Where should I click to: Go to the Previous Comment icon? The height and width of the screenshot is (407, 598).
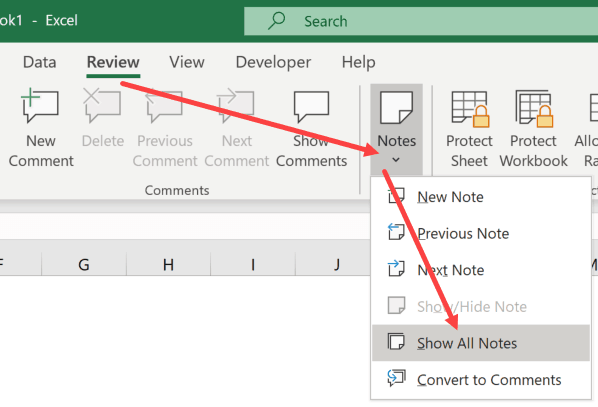tap(164, 105)
